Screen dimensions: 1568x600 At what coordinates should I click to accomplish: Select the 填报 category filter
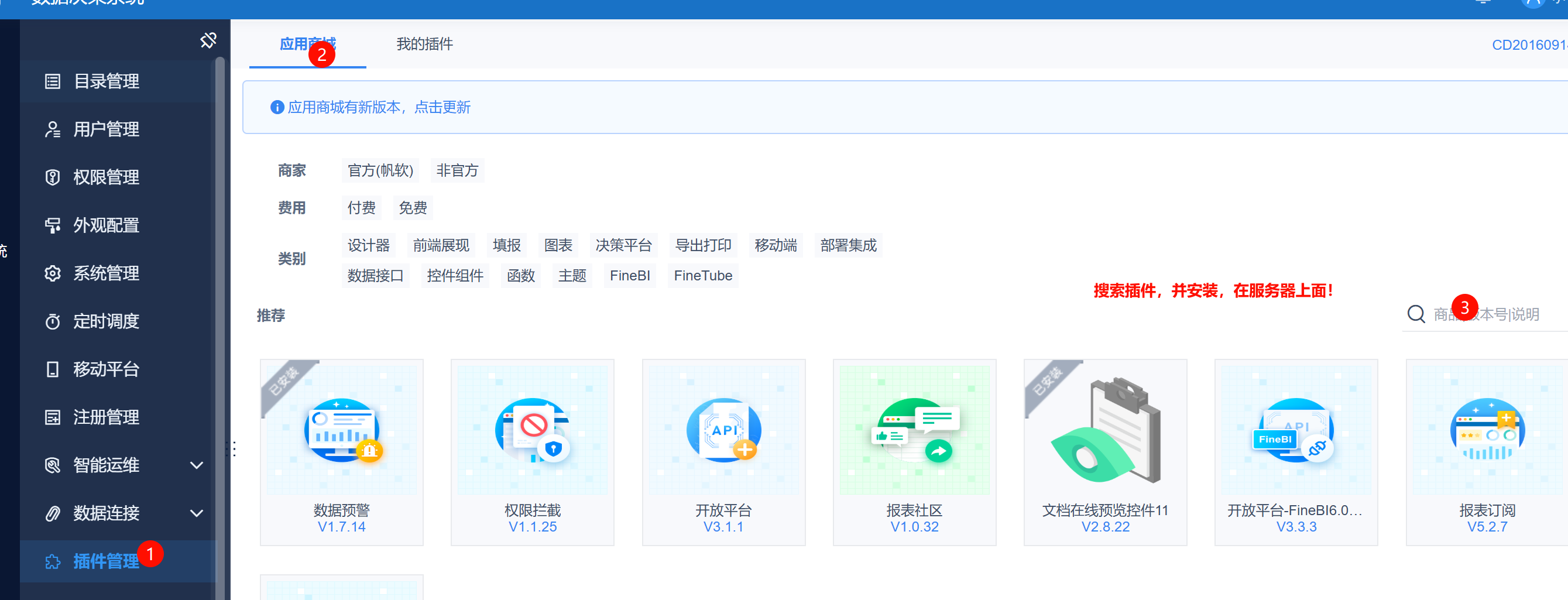tap(506, 246)
